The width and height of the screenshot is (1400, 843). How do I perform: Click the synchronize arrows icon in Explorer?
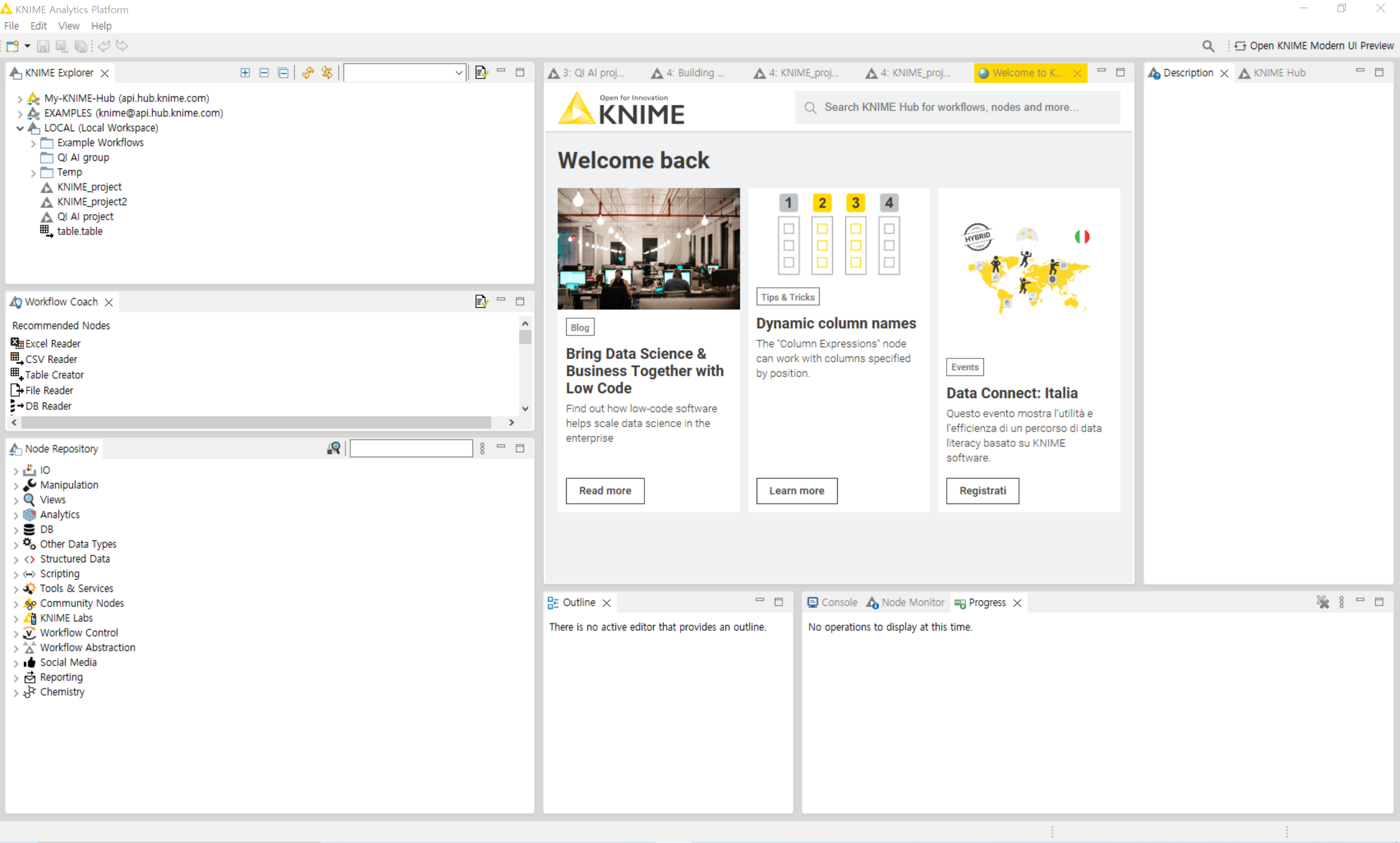pos(327,73)
